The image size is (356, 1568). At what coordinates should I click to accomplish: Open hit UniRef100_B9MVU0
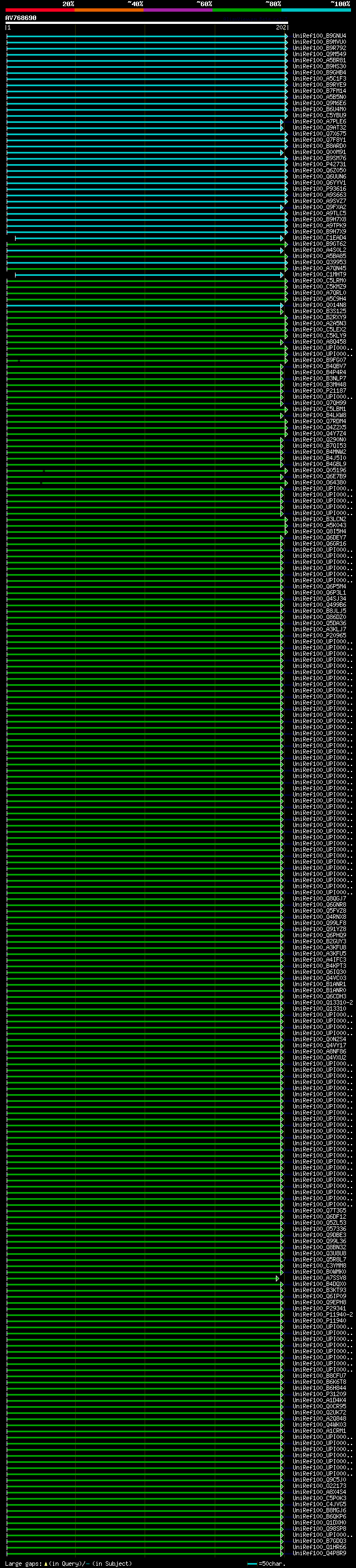click(319, 42)
